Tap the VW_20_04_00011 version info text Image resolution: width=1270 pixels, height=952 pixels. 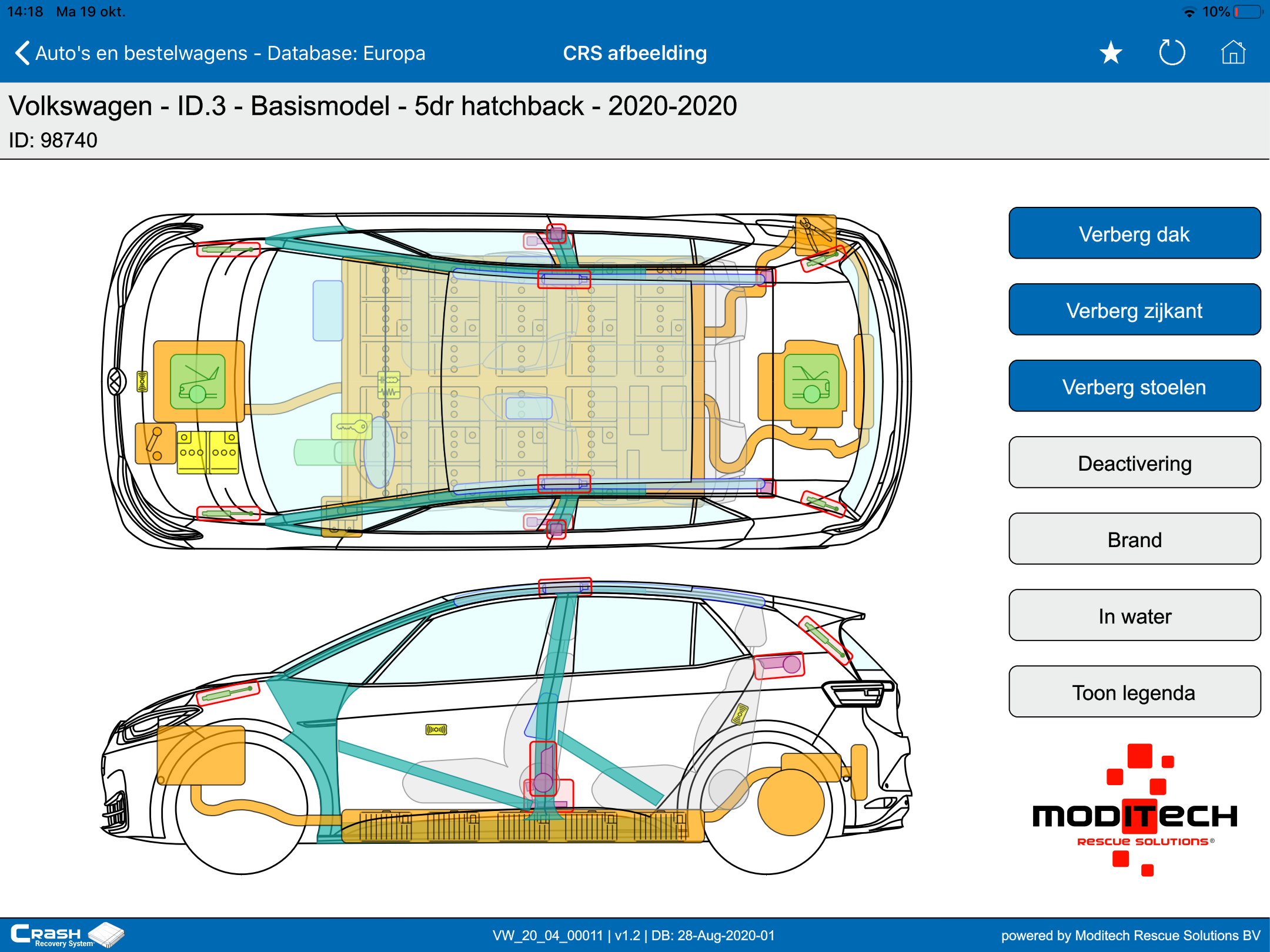tap(634, 935)
